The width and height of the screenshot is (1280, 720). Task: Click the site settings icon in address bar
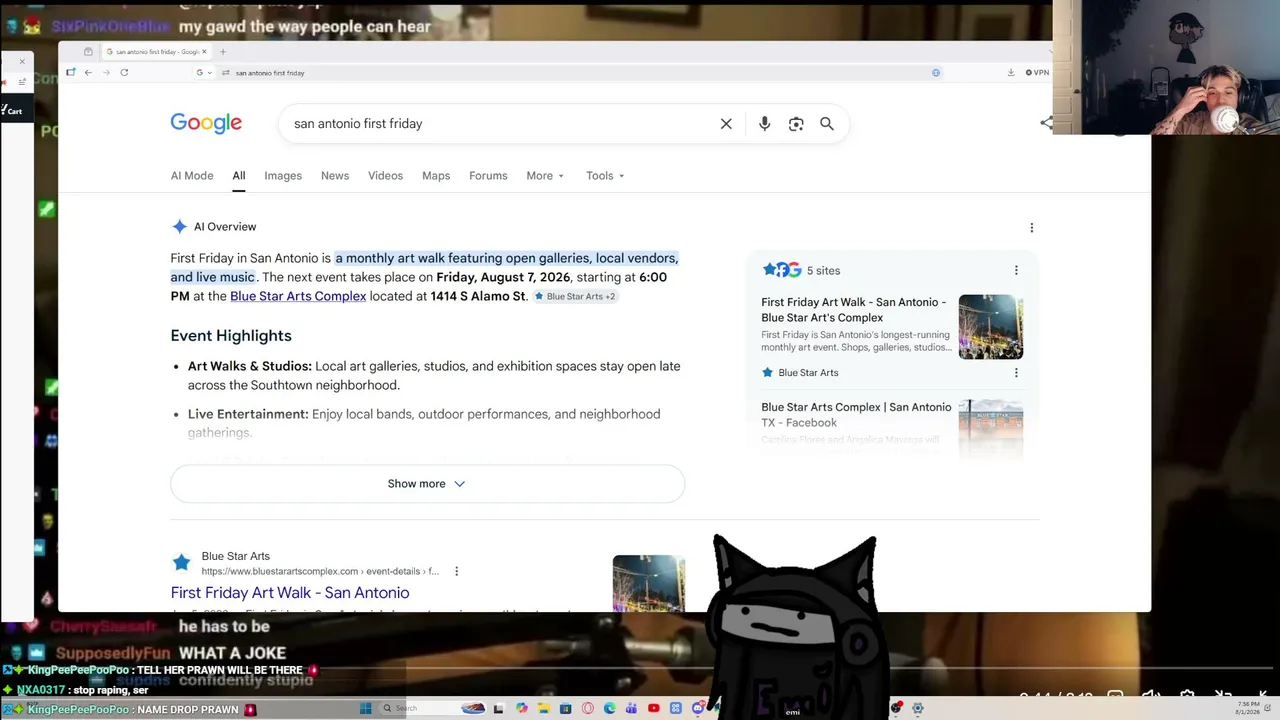[226, 72]
